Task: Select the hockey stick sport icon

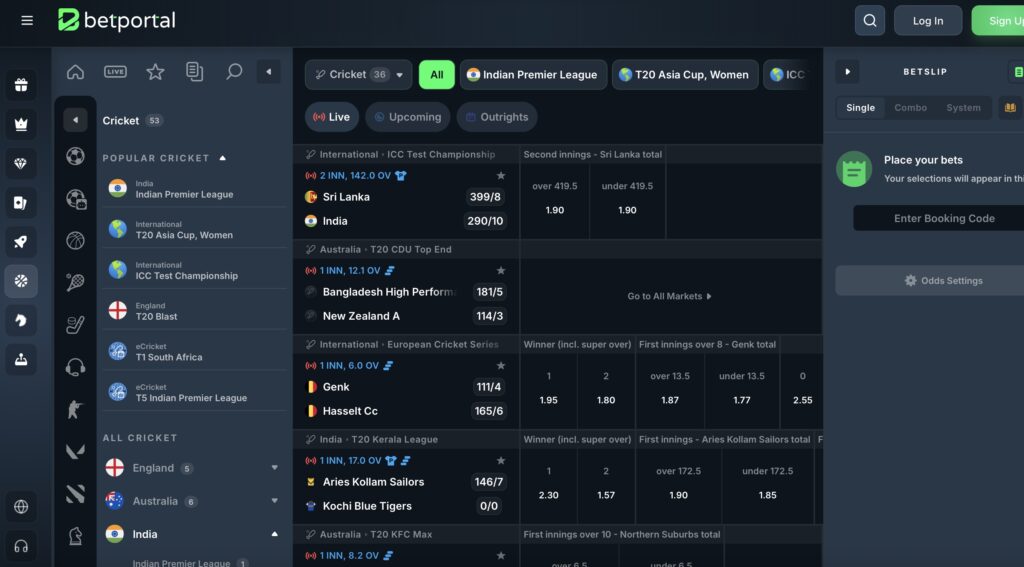Action: tap(75, 325)
